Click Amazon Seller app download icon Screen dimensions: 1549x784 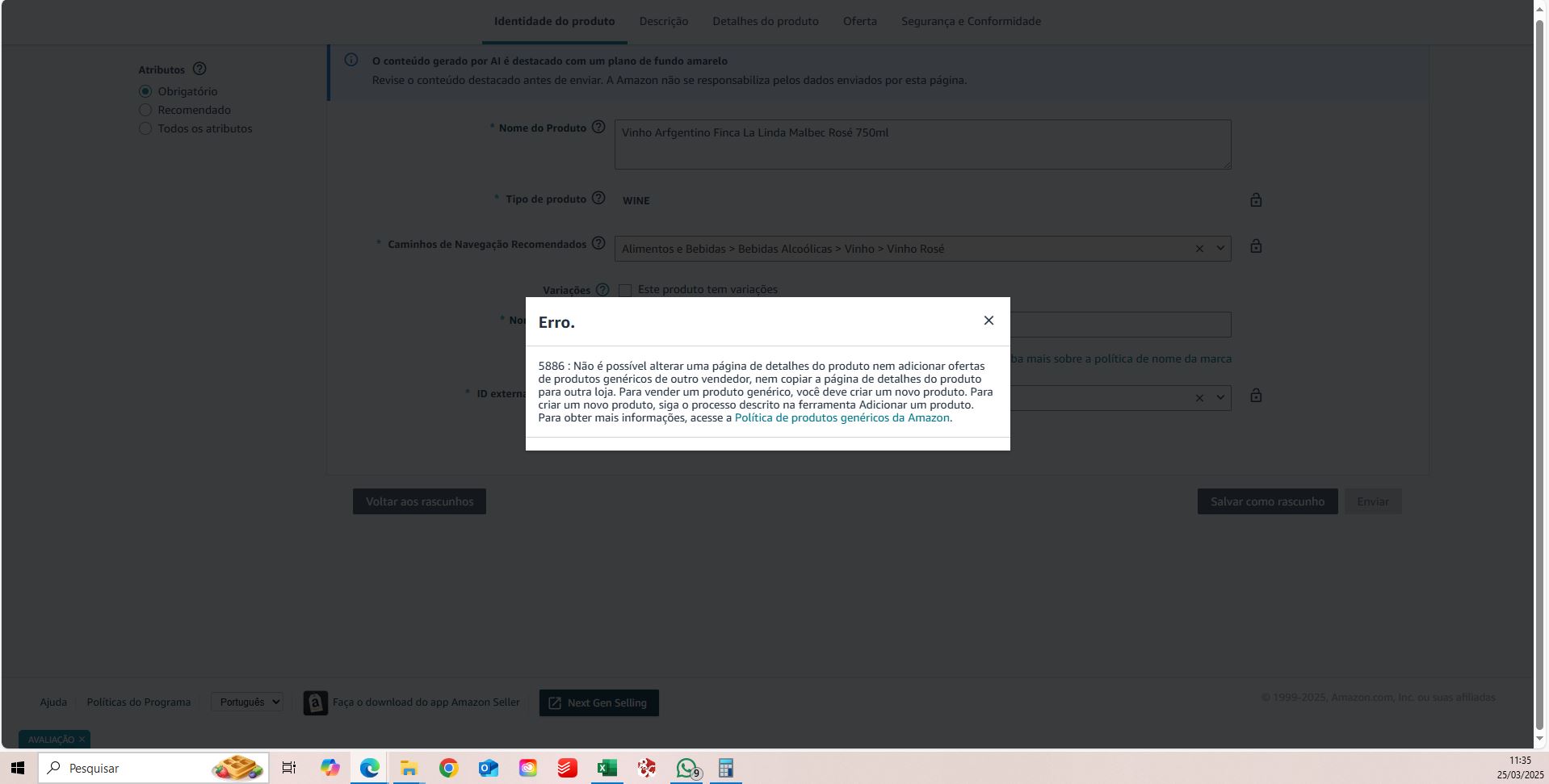coord(316,702)
